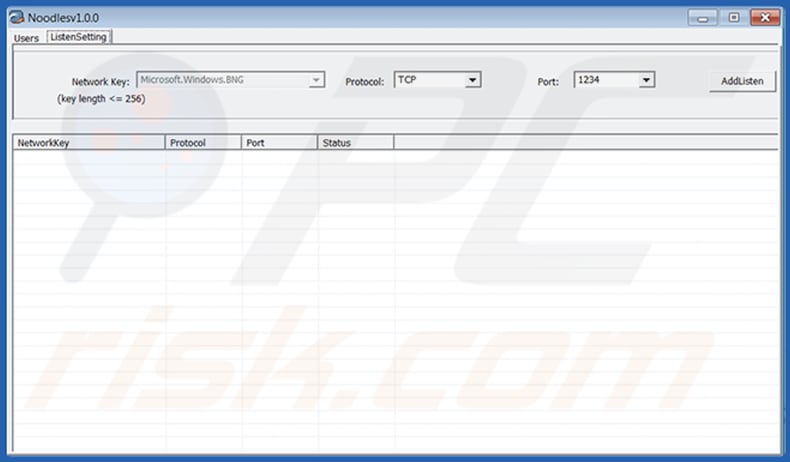Select the ListenSetting tab
Screen dimensions: 790x462
pos(79,37)
